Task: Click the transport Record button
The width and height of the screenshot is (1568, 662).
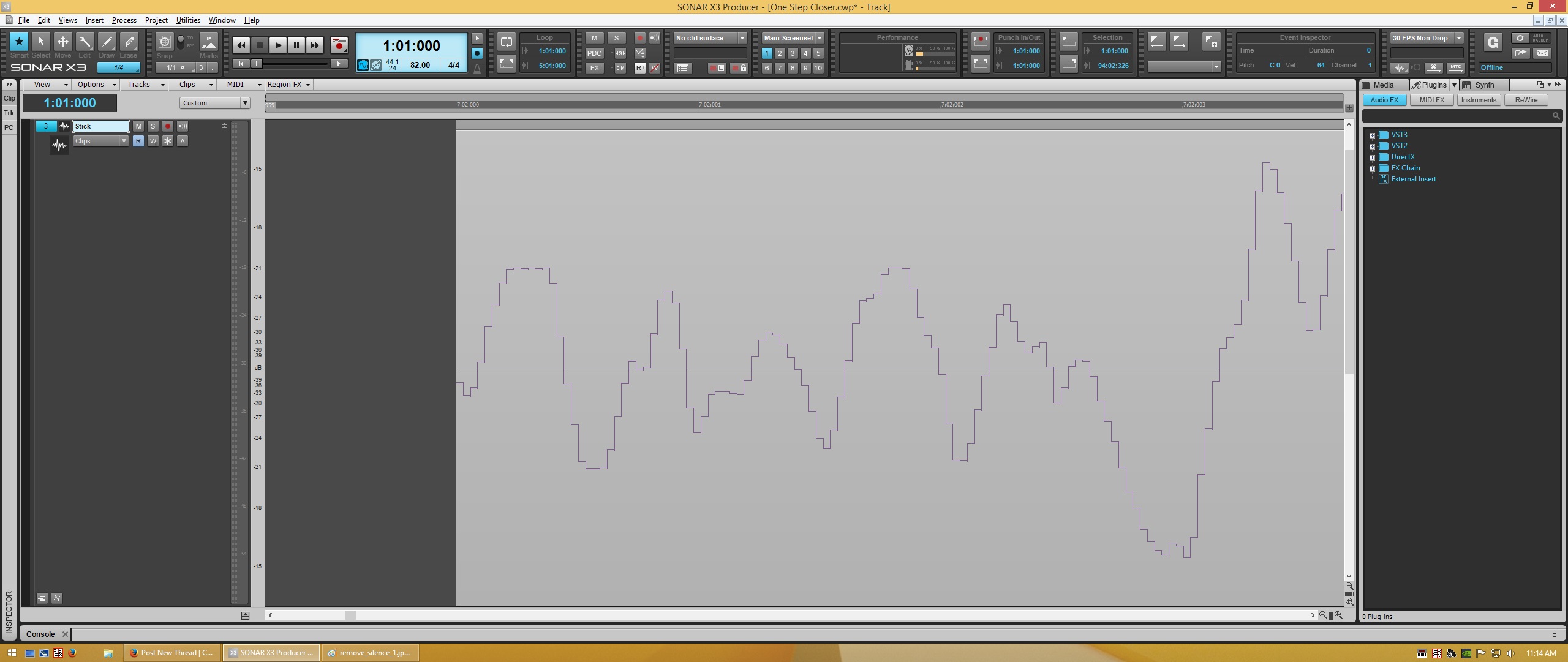Action: click(x=339, y=45)
